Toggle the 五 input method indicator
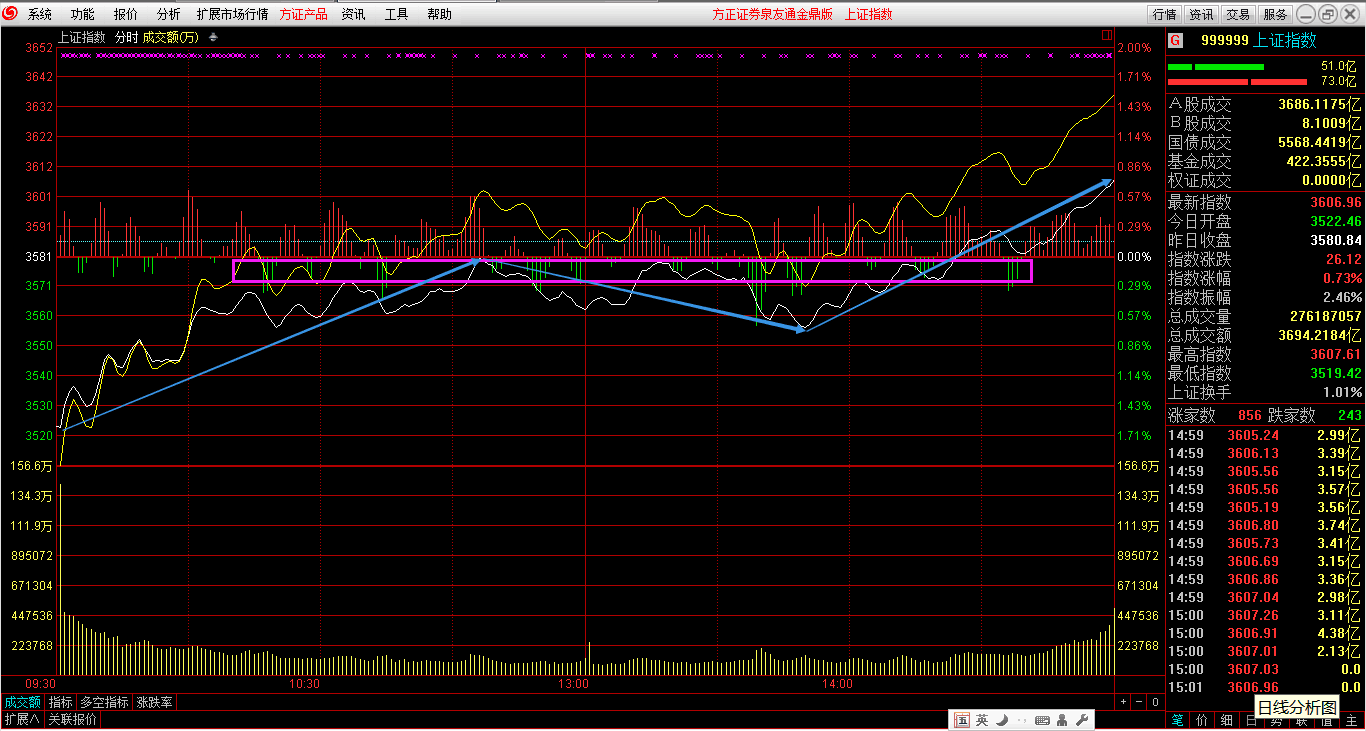 pos(962,720)
